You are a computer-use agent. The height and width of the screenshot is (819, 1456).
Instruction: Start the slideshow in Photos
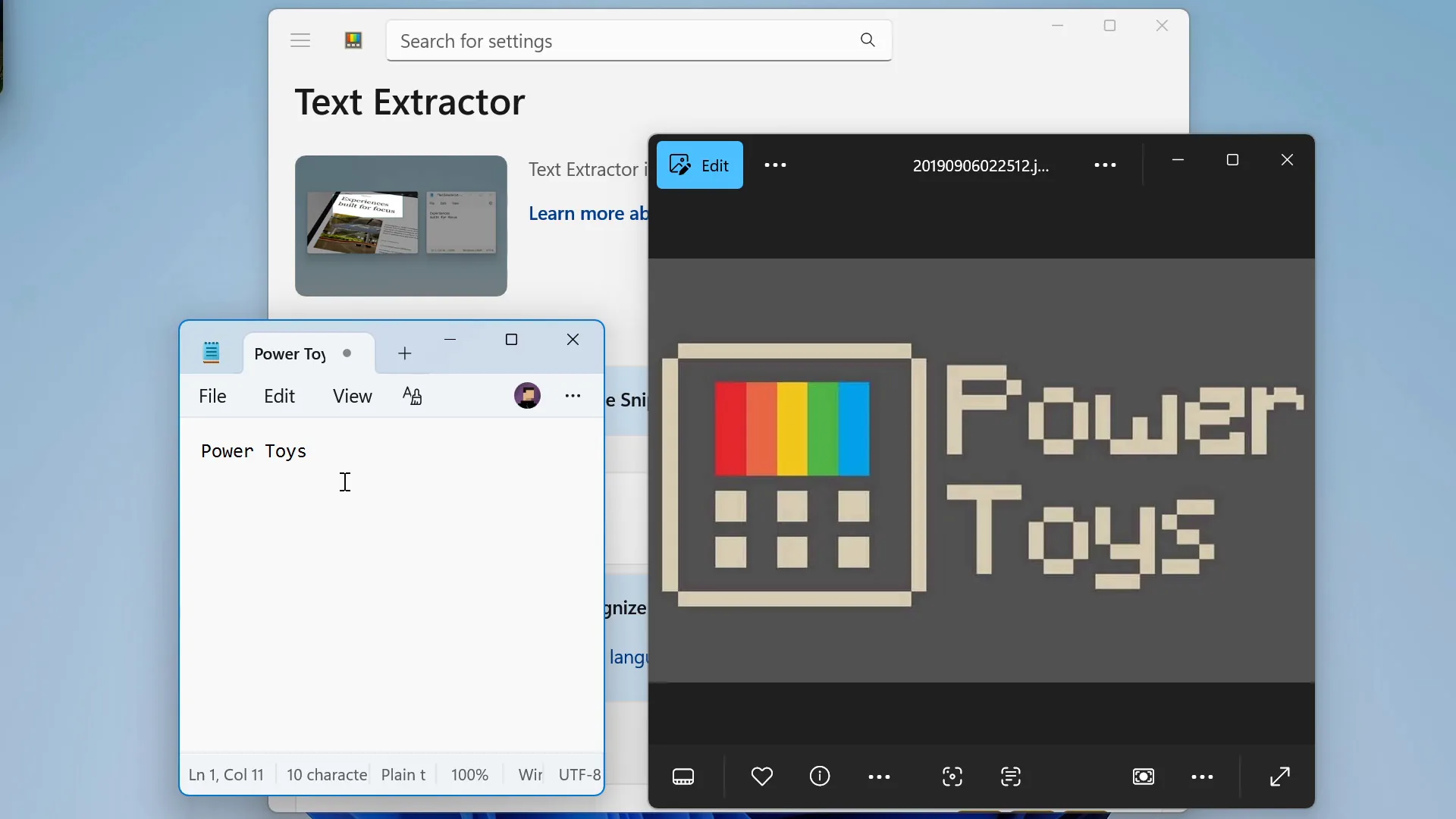click(1144, 777)
